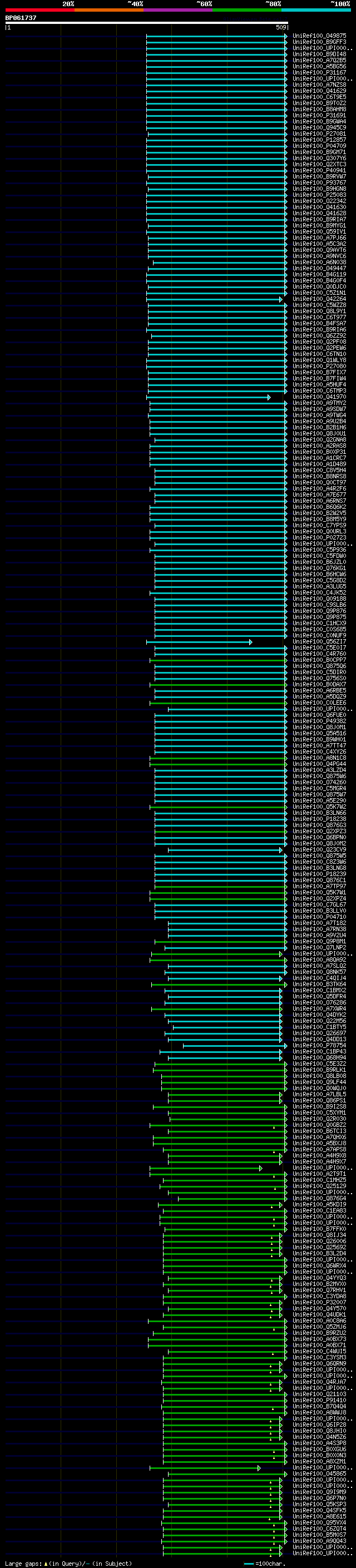
Task: Select label UniRef100_P12857
Action: click(319, 140)
